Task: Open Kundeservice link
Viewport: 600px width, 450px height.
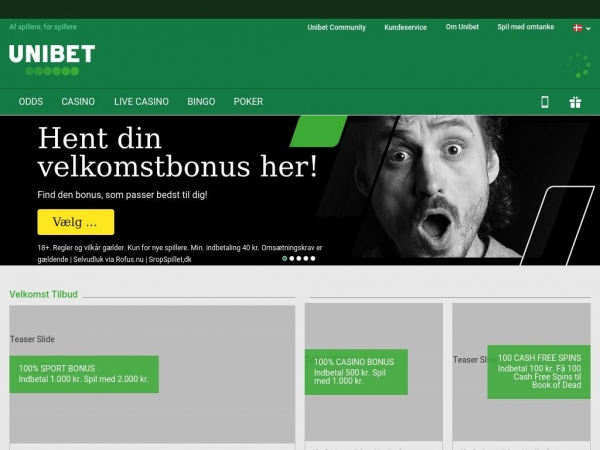Action: click(406, 27)
